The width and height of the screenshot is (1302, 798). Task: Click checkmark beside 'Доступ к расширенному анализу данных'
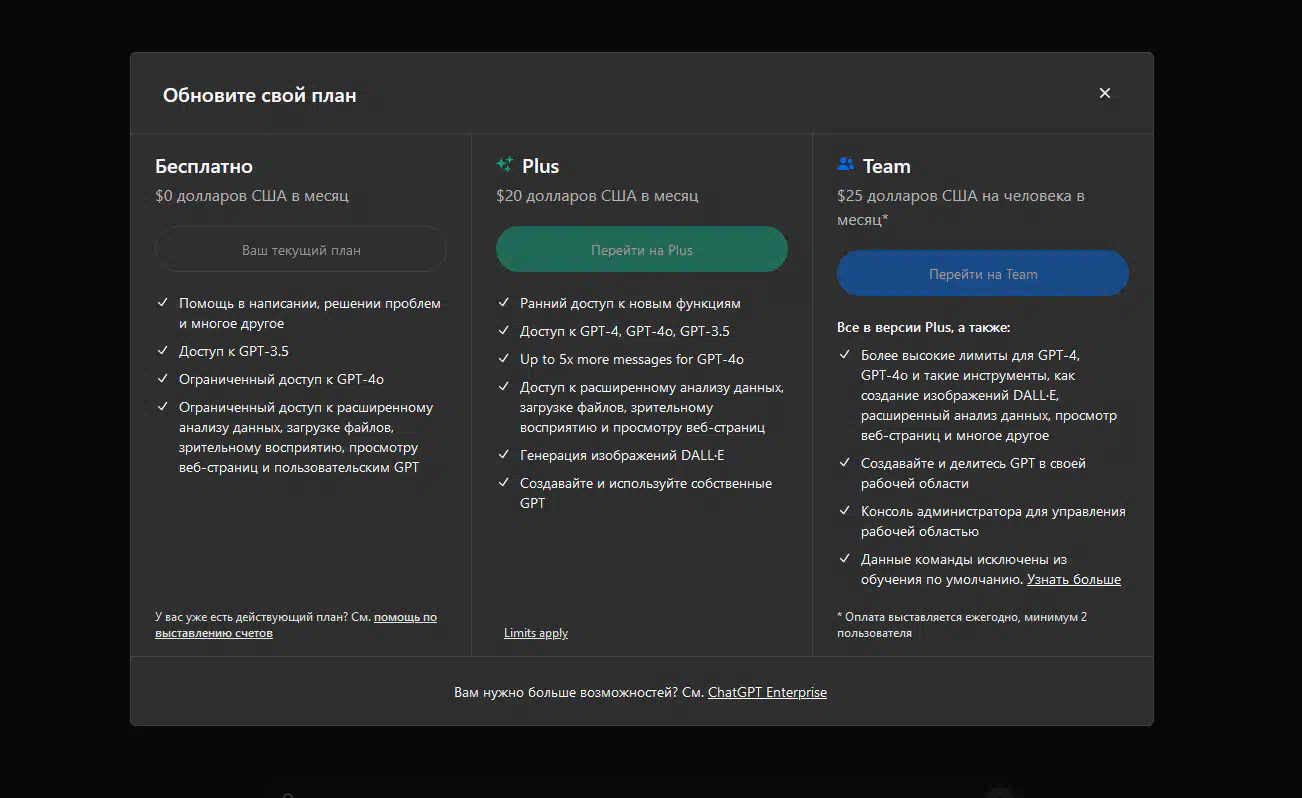click(503, 387)
